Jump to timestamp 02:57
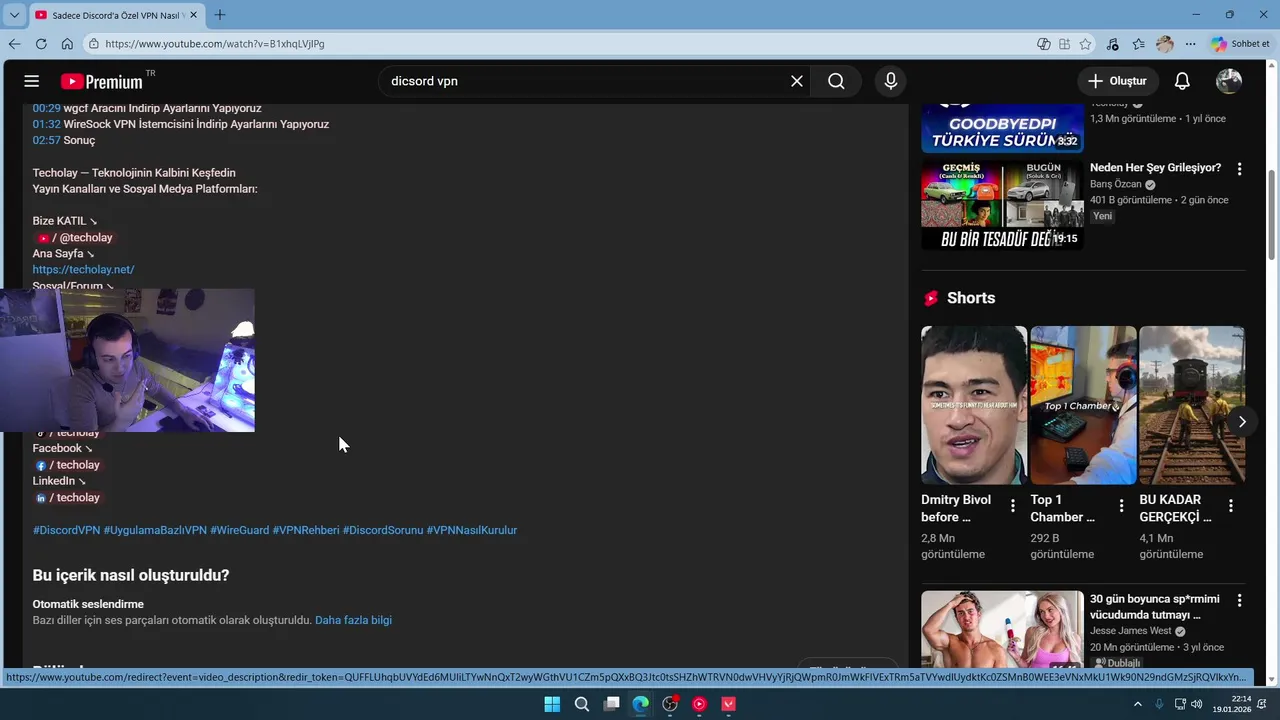The image size is (1280, 720). (x=46, y=140)
